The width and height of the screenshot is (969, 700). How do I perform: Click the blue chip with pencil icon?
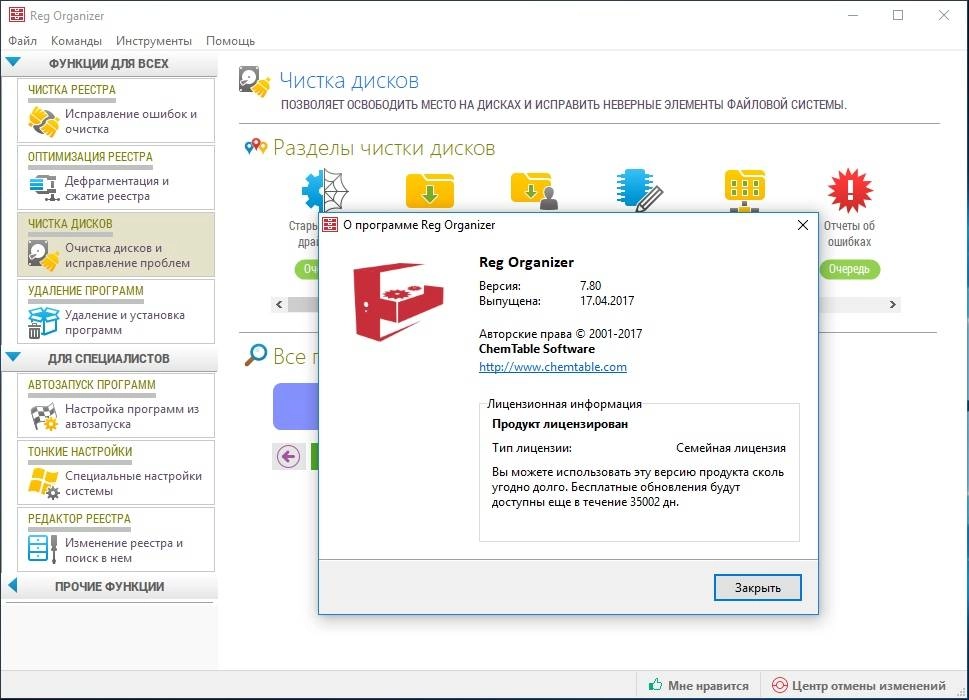[639, 190]
